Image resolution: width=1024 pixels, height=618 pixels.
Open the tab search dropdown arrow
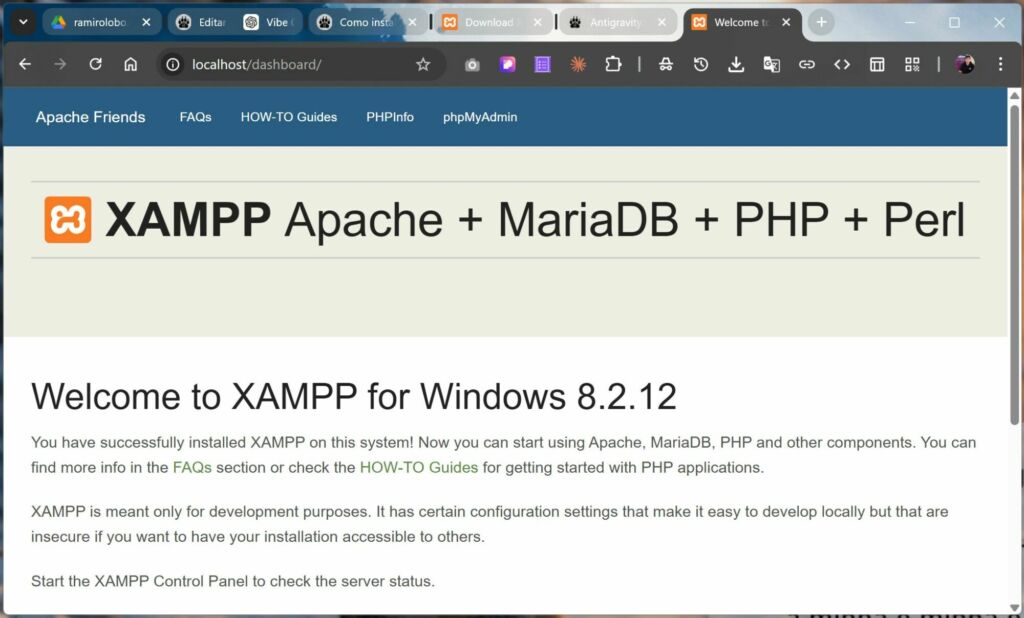(x=23, y=22)
